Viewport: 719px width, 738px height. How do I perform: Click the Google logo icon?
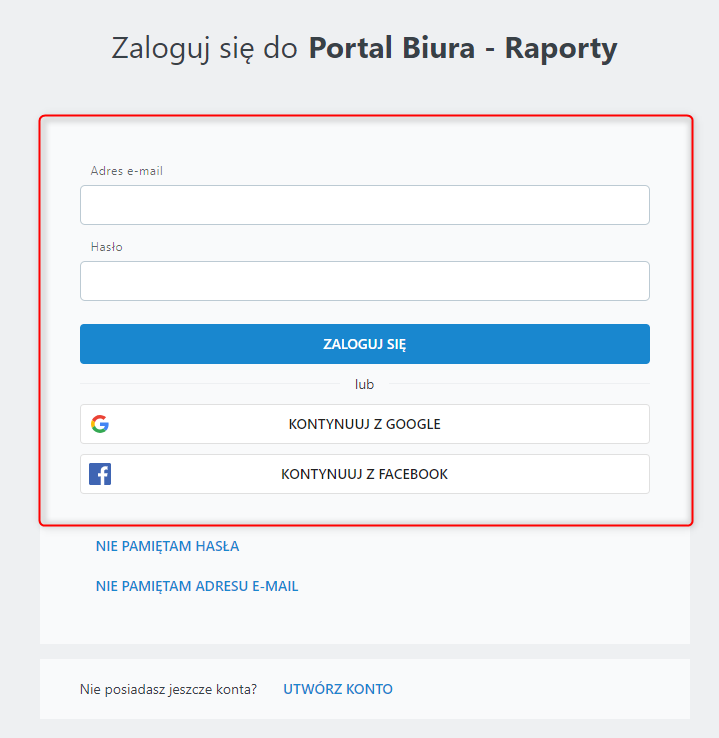tap(100, 424)
